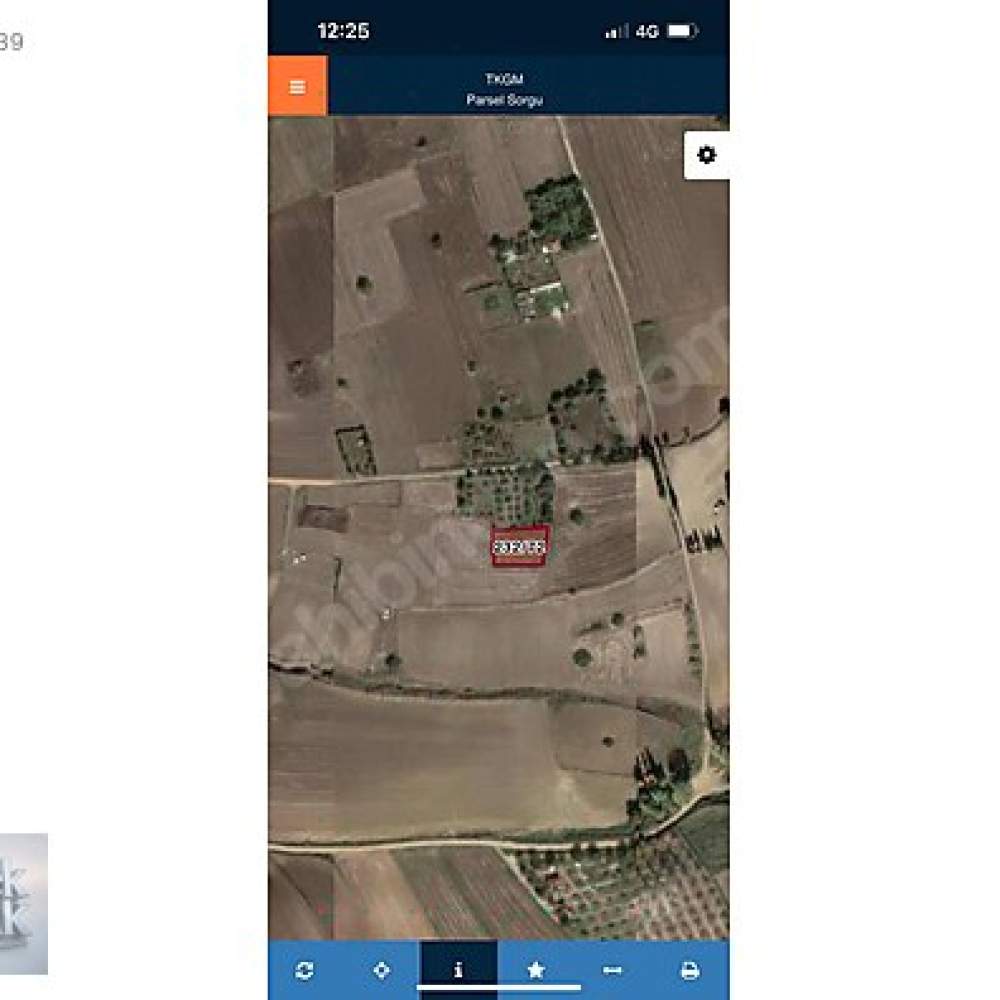Click the ship thumbnail at left edge
Image resolution: width=1000 pixels, height=1000 pixels.
pyautogui.click(x=24, y=903)
